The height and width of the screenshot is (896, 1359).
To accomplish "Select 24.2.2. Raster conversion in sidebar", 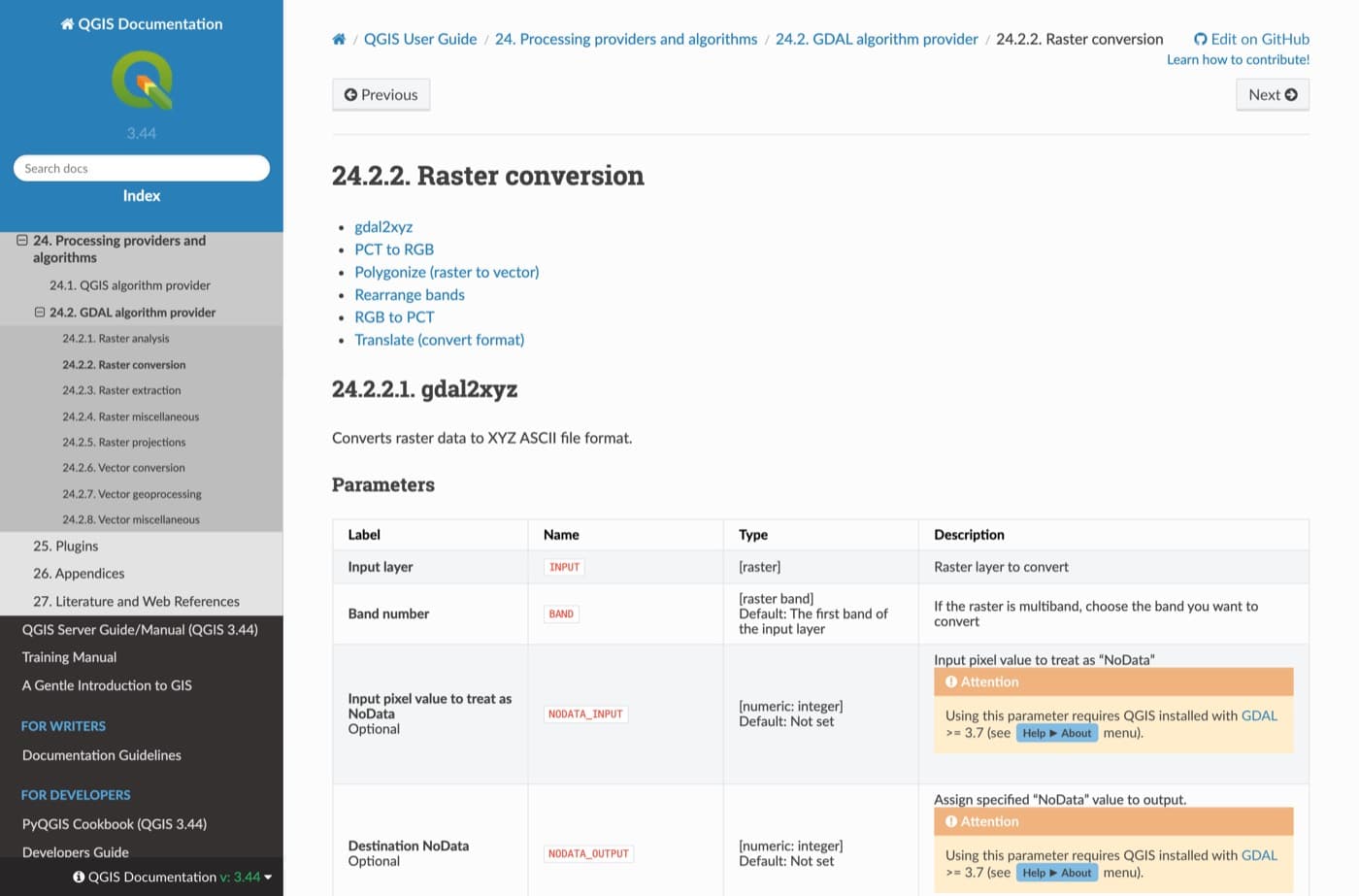I will (124, 365).
